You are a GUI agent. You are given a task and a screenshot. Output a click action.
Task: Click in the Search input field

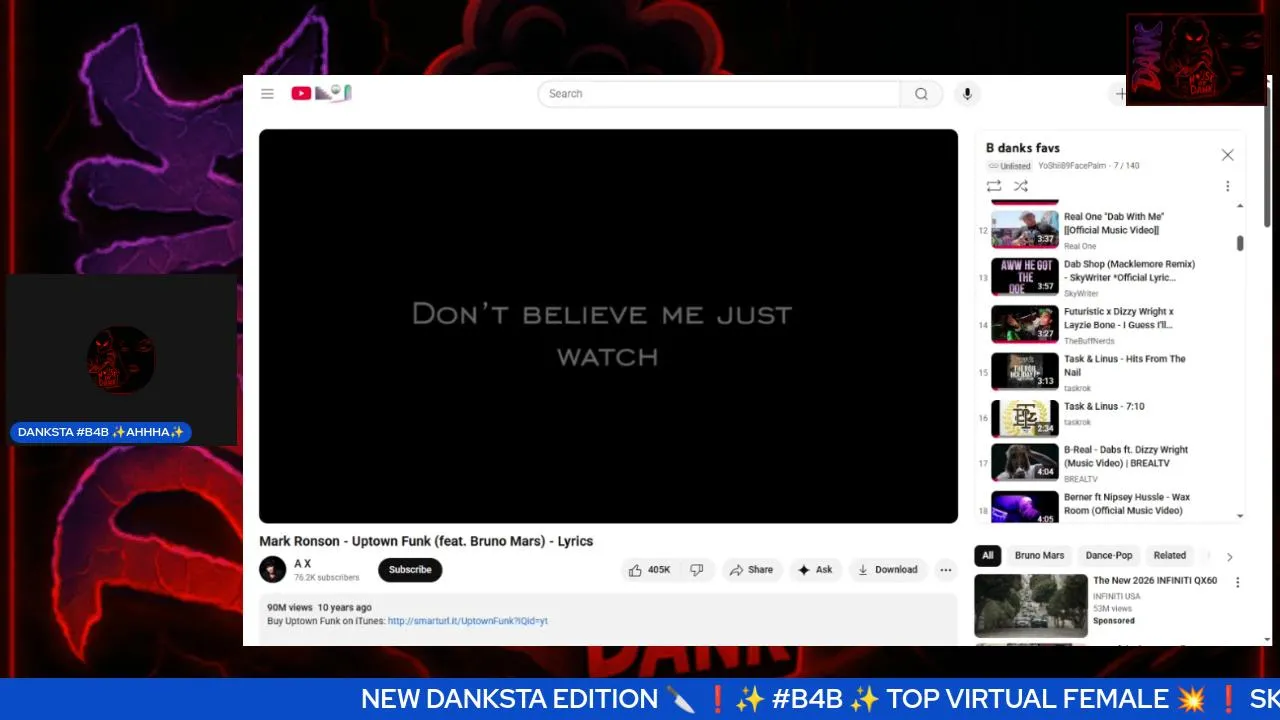719,94
